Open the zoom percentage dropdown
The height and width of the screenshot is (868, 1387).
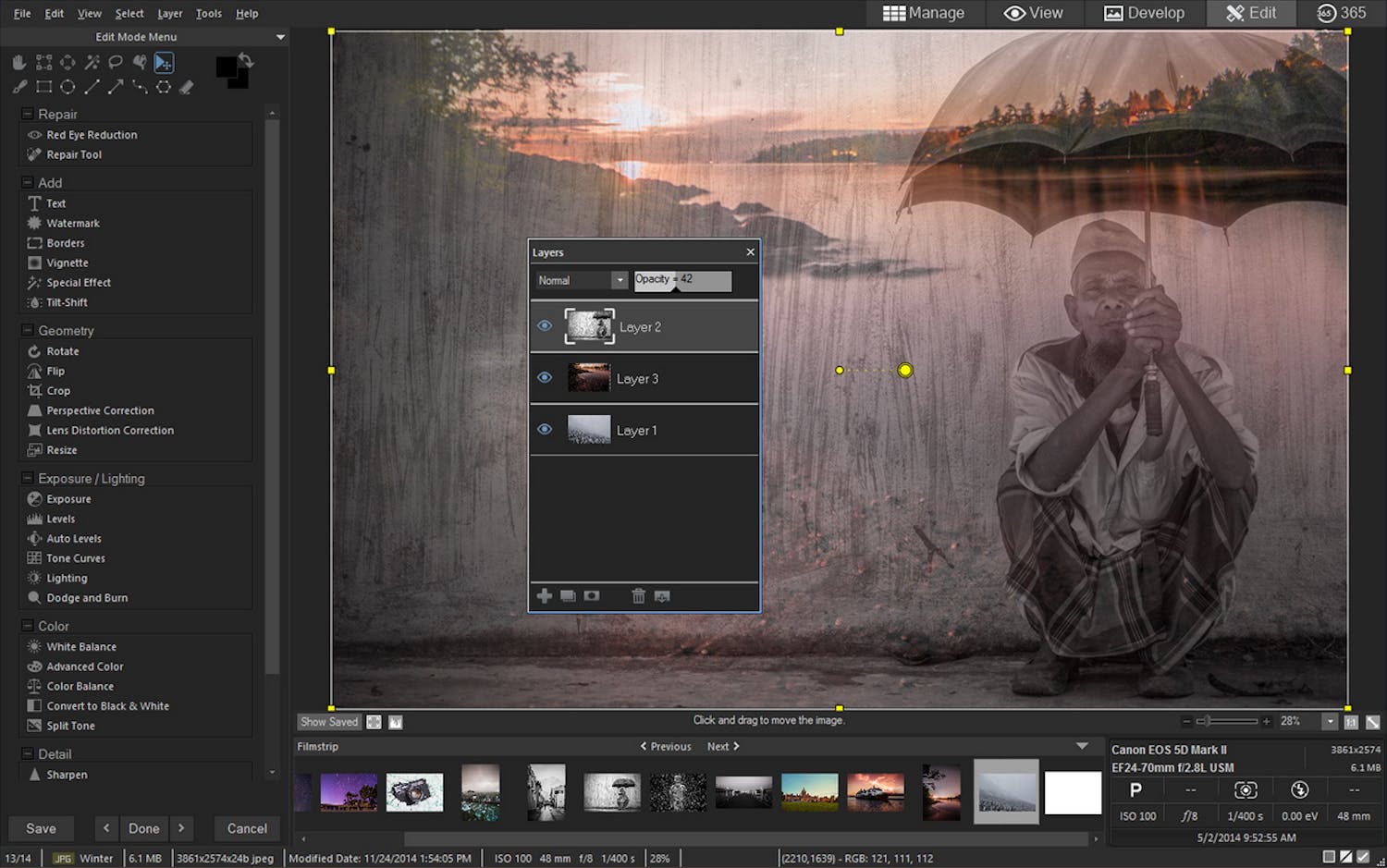point(1330,722)
